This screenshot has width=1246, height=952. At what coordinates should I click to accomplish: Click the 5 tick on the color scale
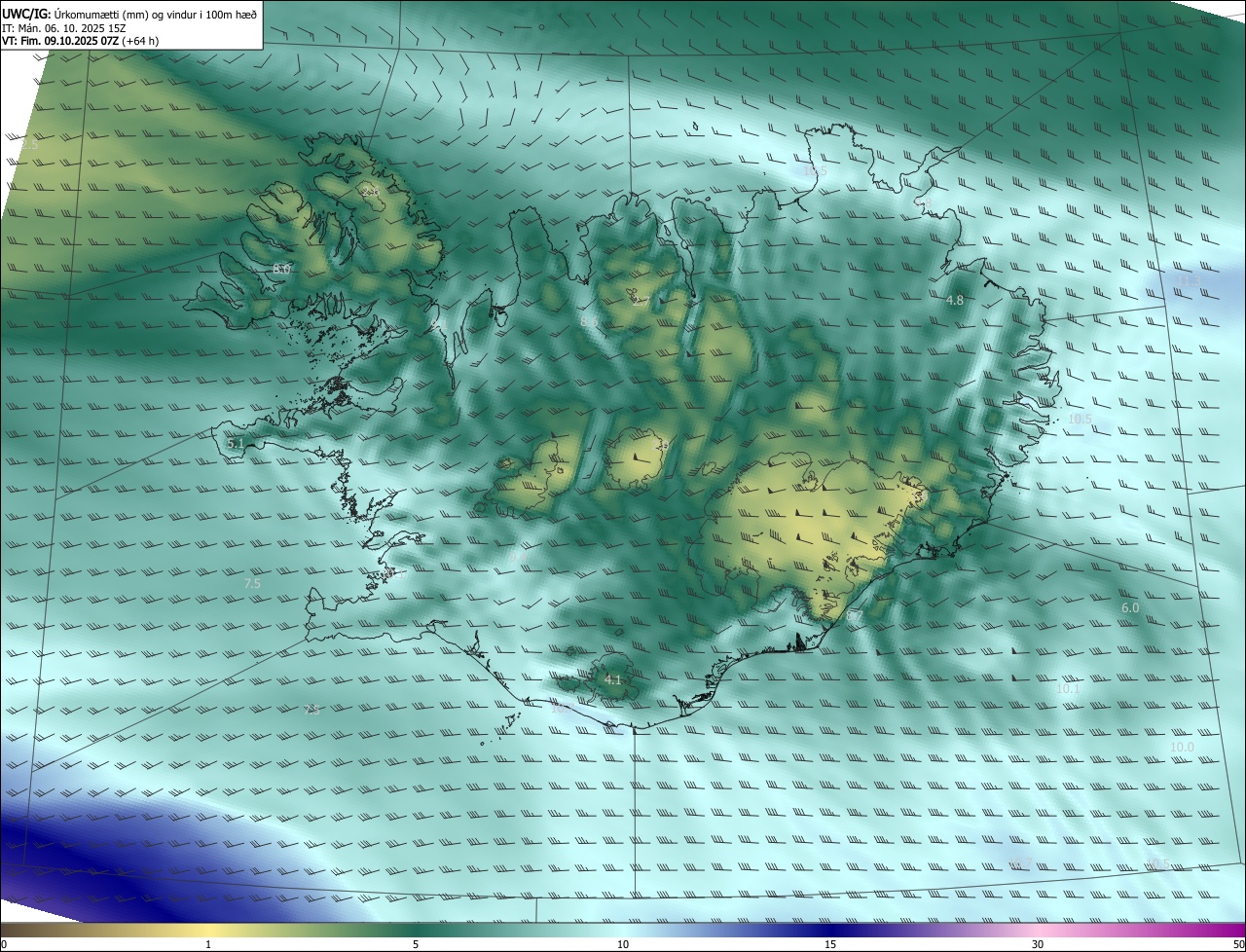pos(416,944)
